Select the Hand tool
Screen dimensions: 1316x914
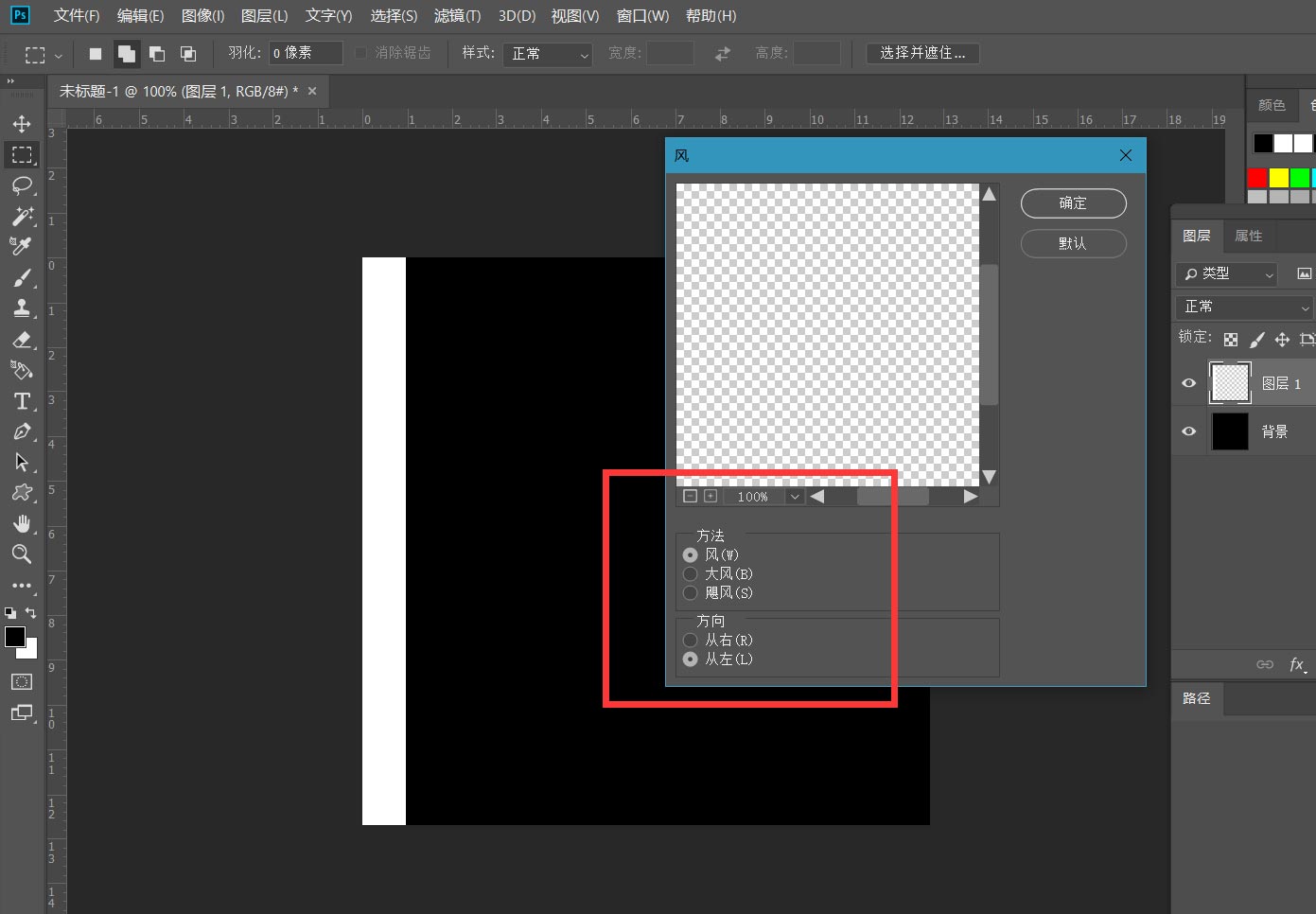pyautogui.click(x=22, y=523)
